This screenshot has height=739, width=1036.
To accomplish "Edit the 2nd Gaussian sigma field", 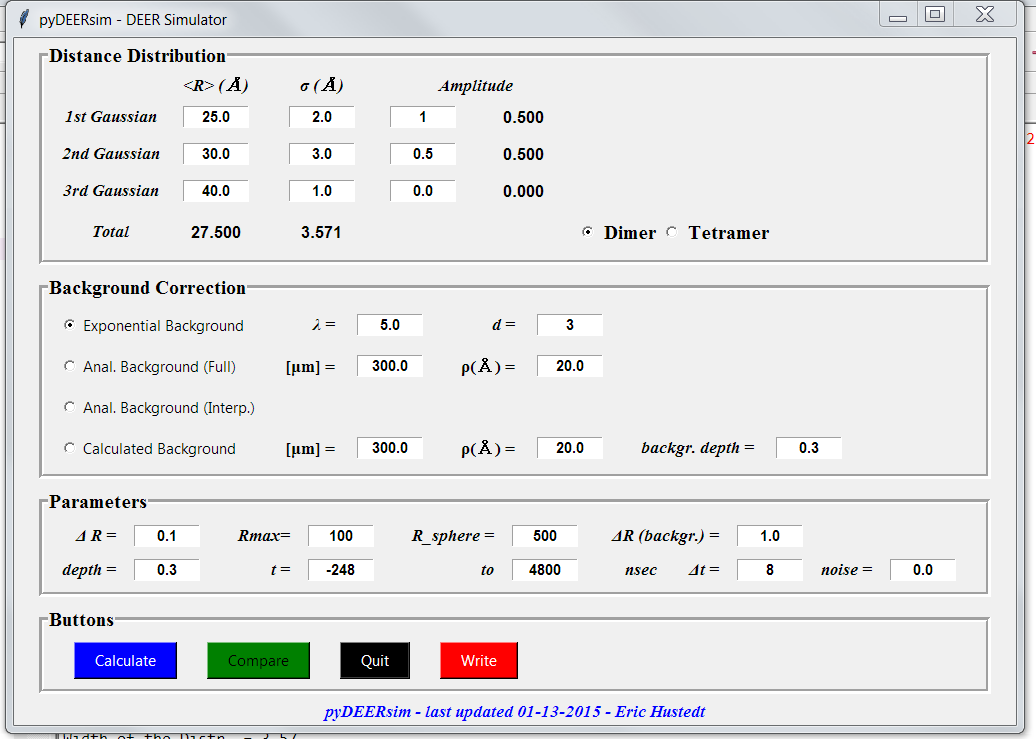I will (321, 154).
